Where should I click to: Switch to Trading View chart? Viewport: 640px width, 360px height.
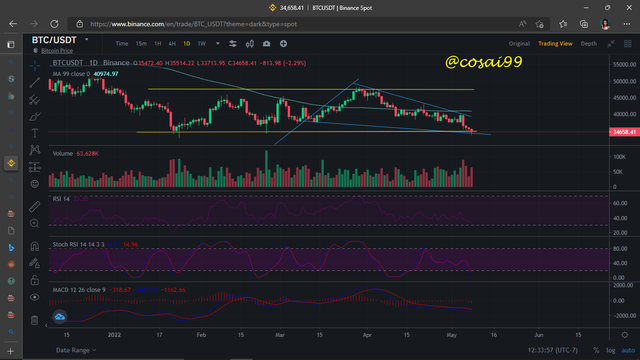click(x=555, y=44)
